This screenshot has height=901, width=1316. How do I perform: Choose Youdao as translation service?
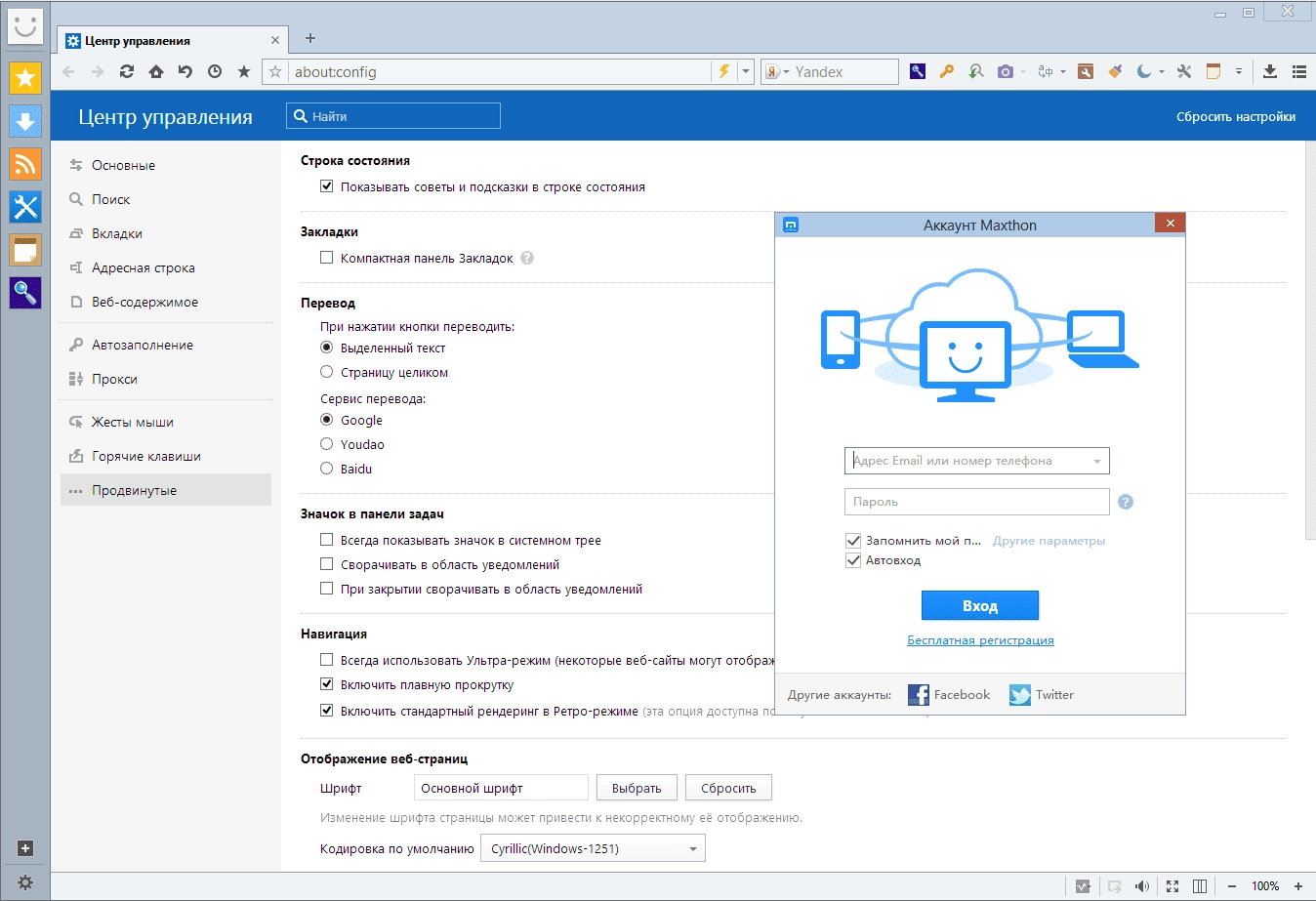pos(327,444)
